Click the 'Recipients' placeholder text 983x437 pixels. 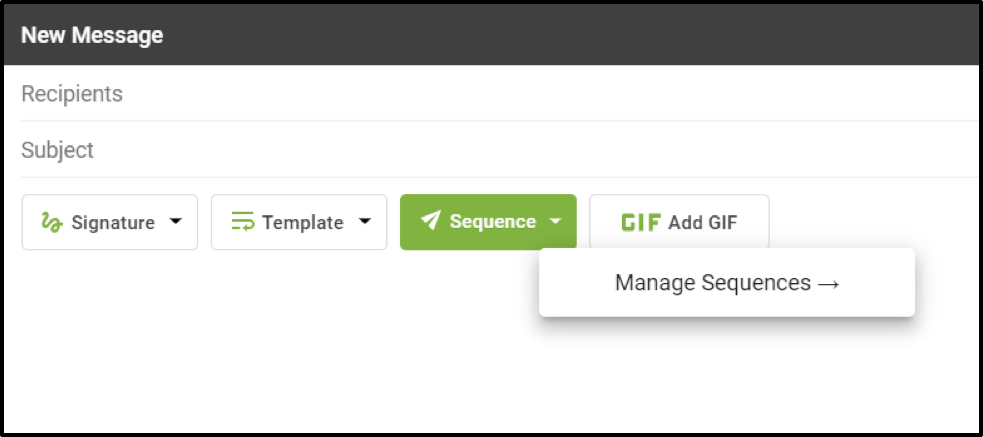click(x=72, y=94)
